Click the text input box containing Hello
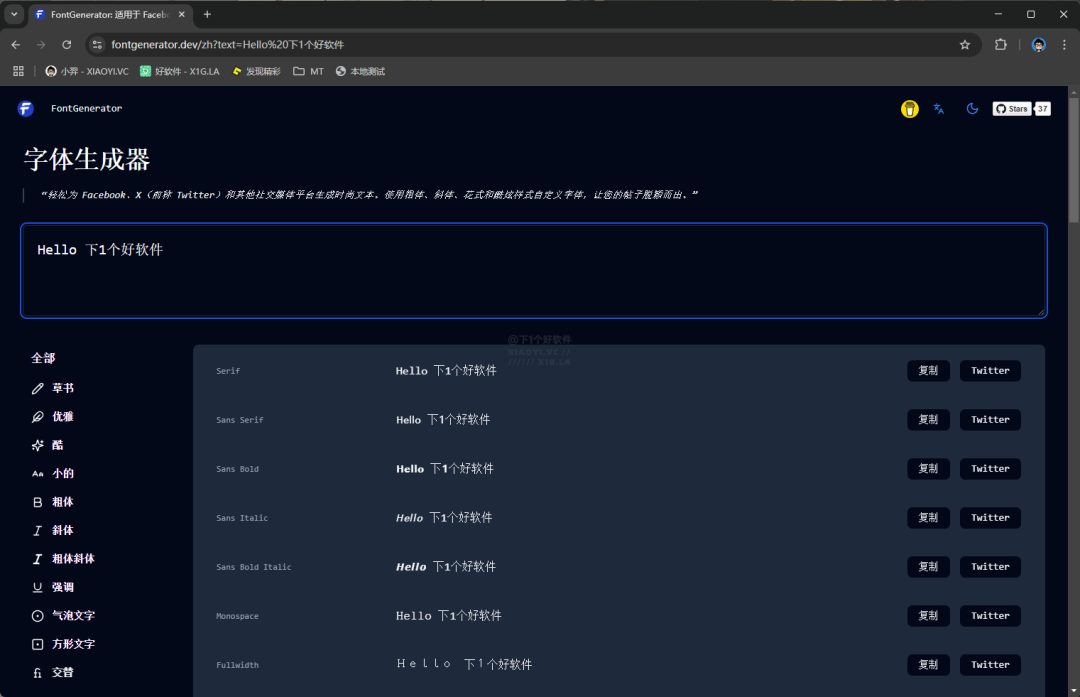 534,271
